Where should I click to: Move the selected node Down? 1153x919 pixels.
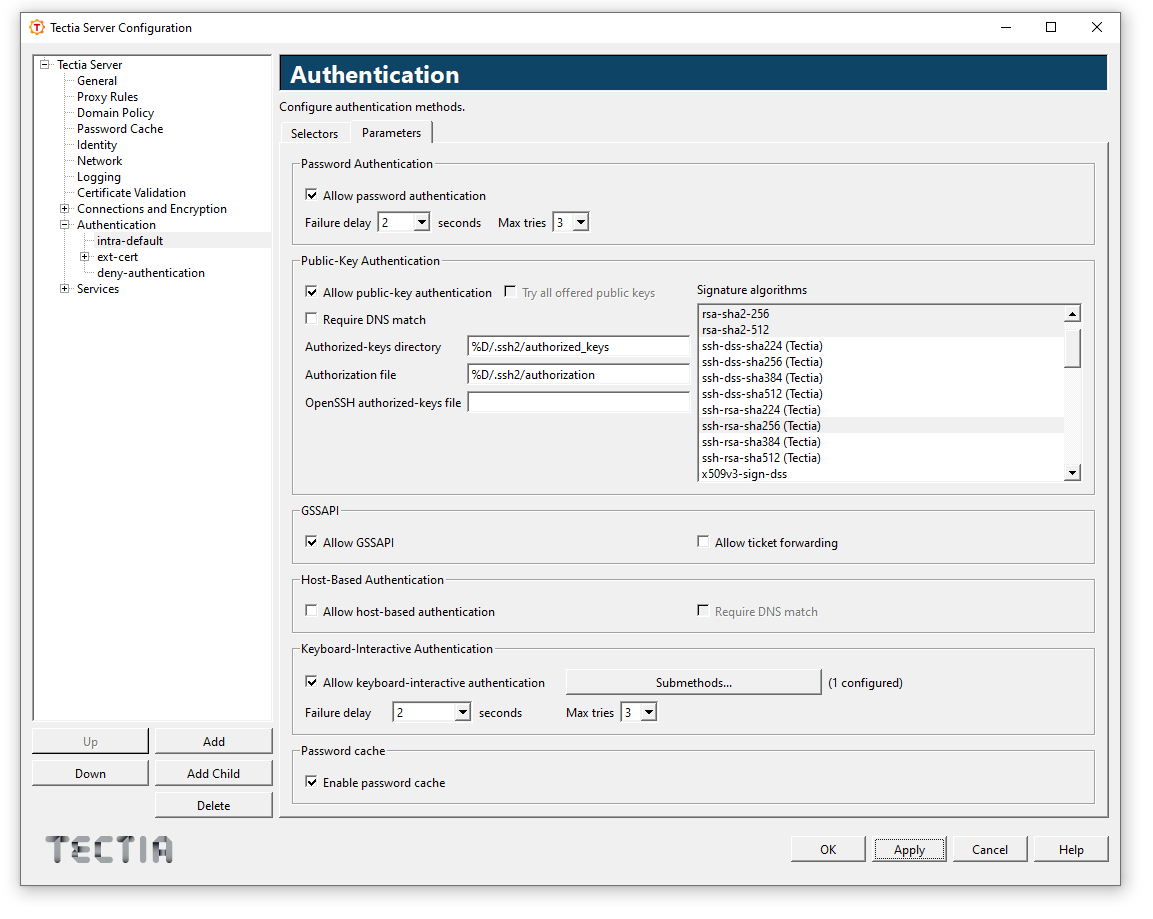tap(90, 773)
